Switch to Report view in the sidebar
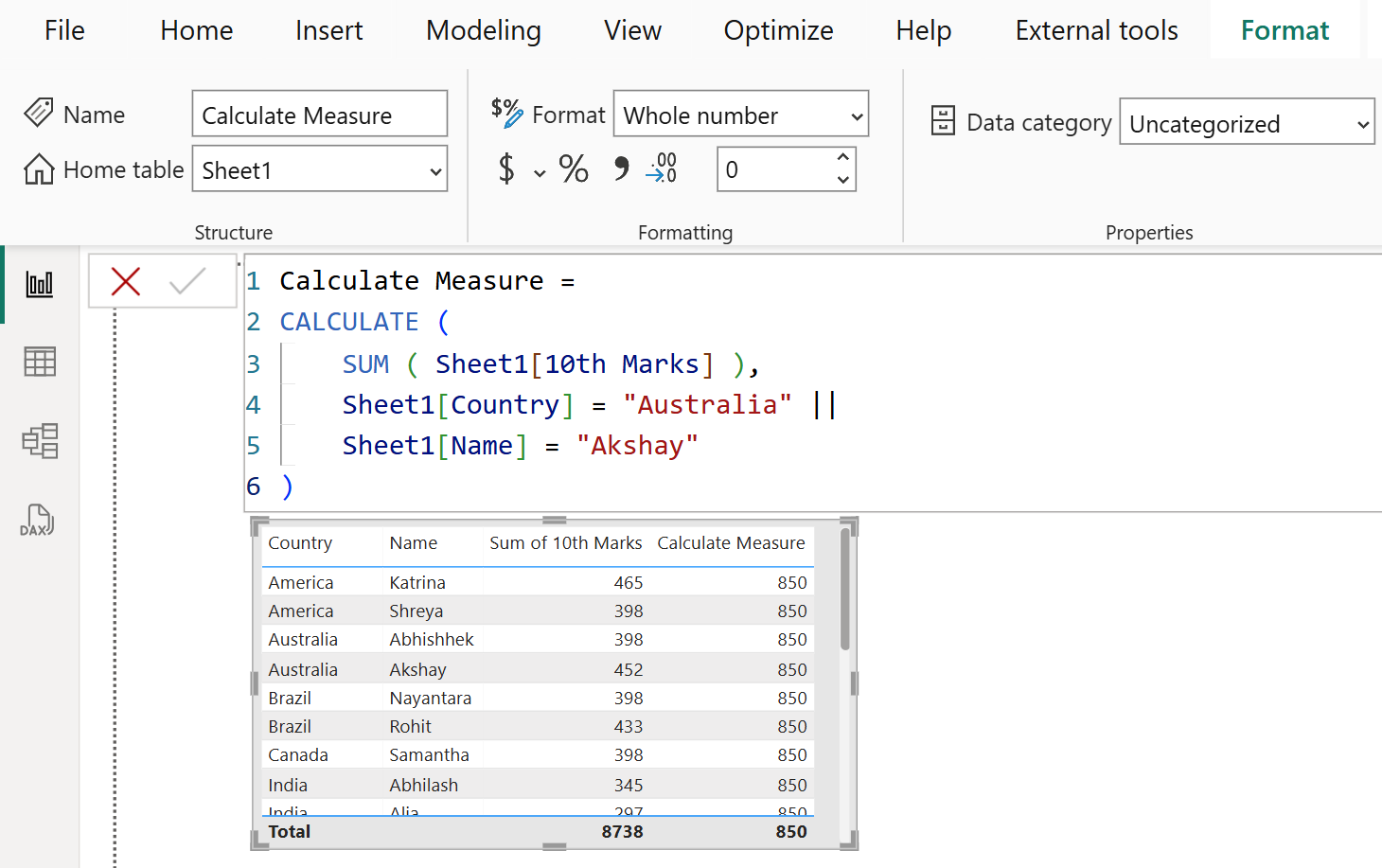This screenshot has width=1382, height=868. (x=39, y=282)
